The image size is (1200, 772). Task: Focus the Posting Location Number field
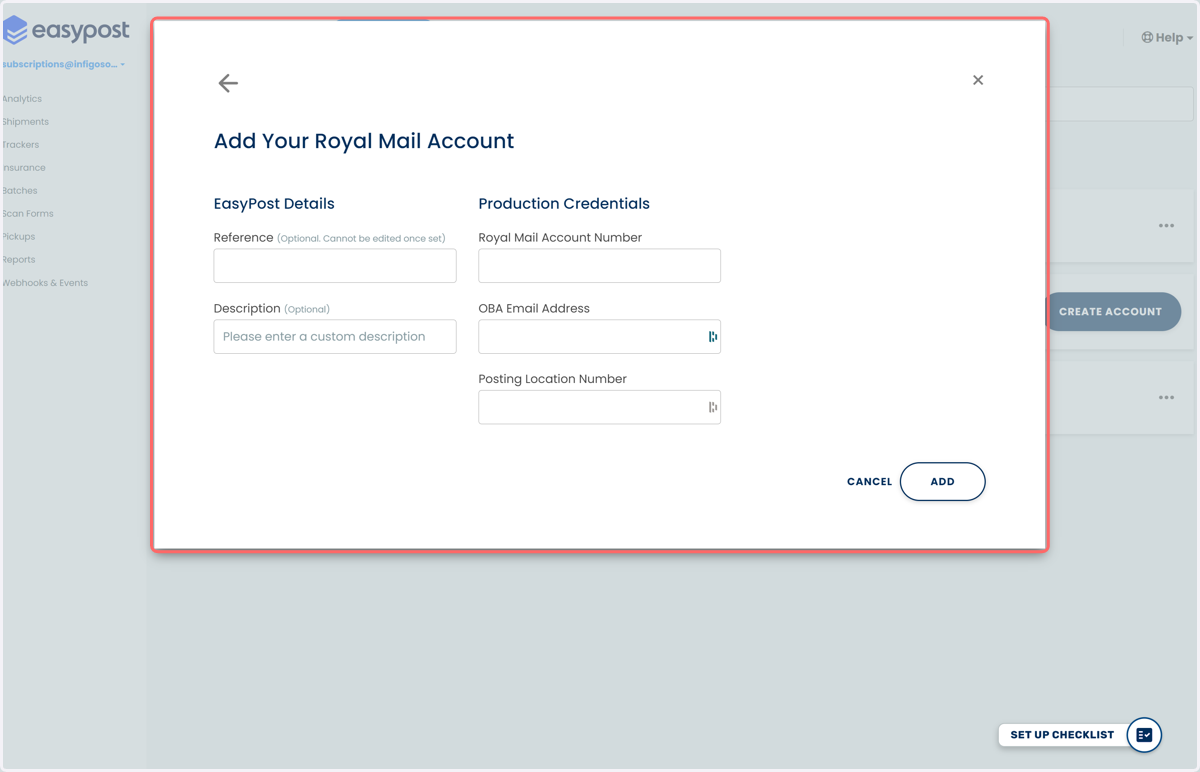point(599,407)
